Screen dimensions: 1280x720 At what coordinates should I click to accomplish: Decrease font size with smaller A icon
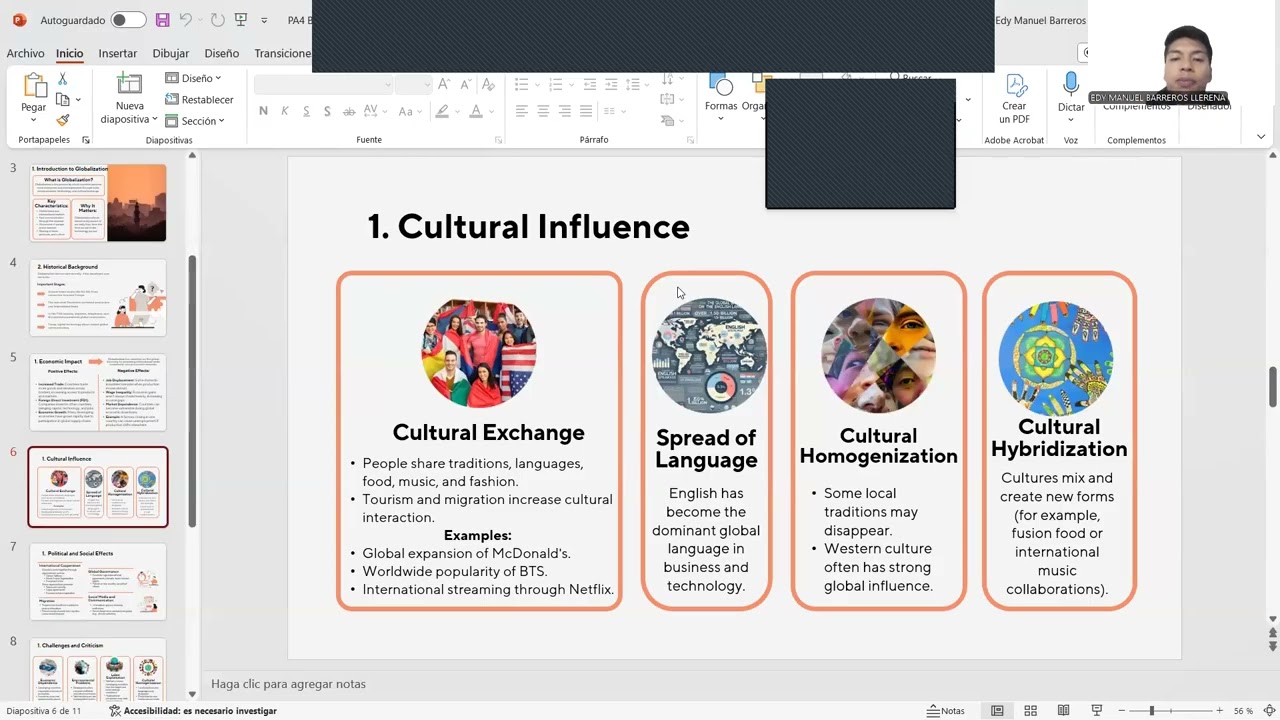pos(466,85)
